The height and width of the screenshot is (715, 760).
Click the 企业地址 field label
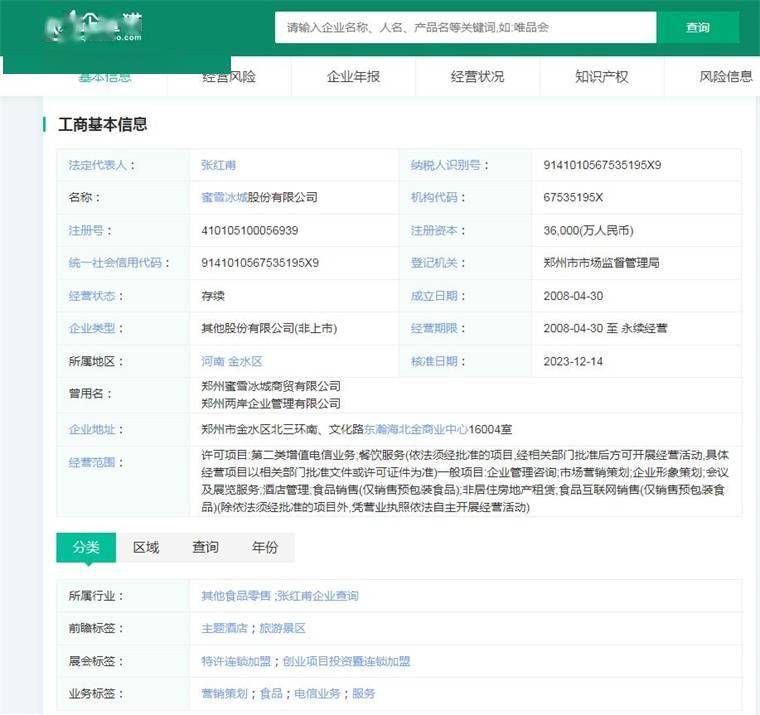[92, 429]
